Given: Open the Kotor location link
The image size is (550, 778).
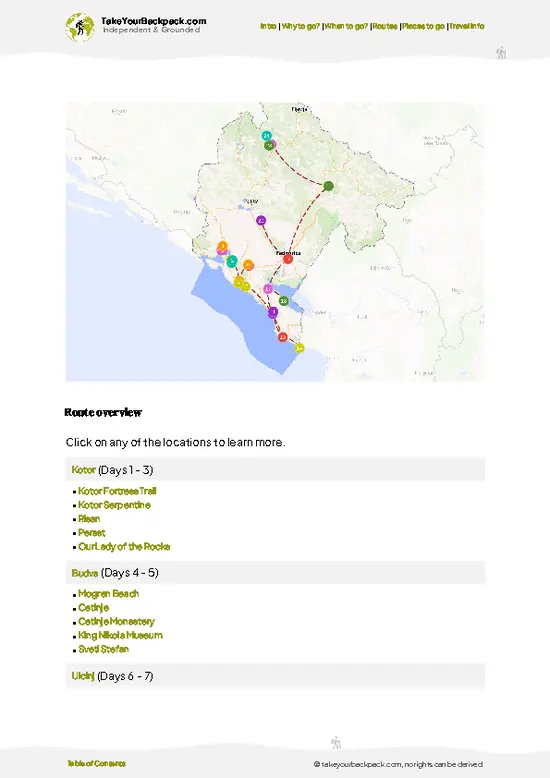Looking at the screenshot, I should pos(83,469).
